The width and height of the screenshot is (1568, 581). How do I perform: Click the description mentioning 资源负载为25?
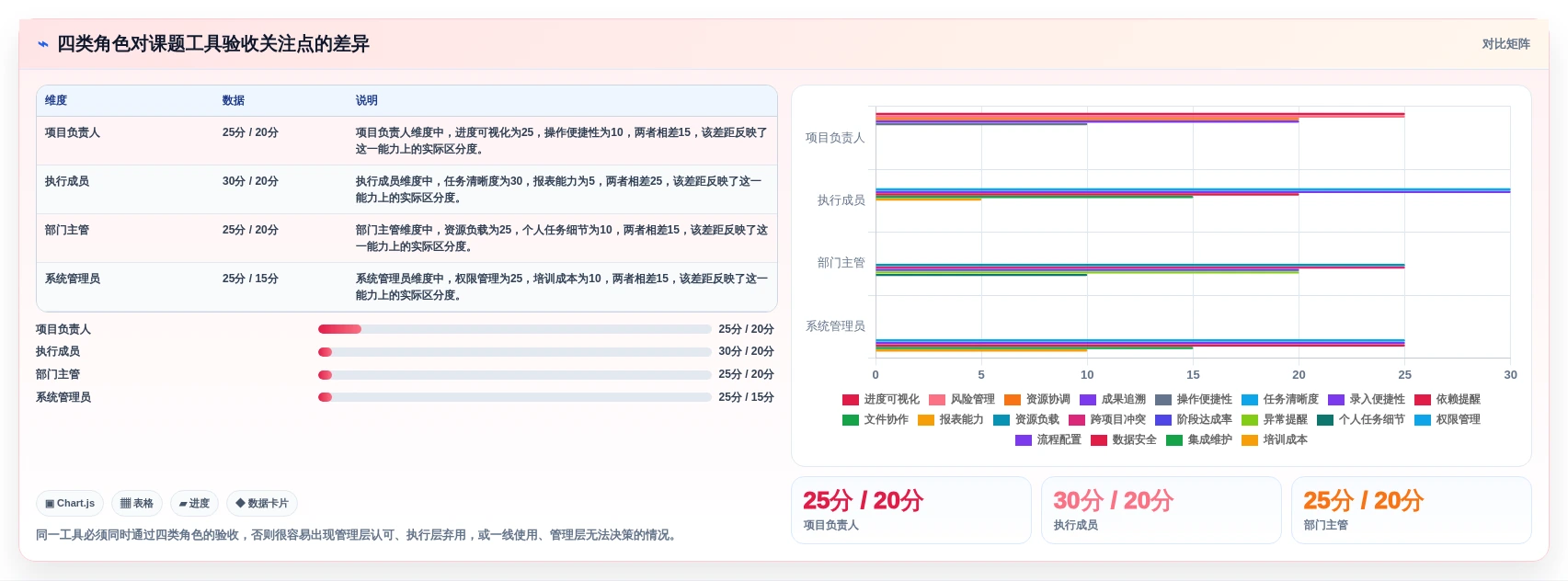pyautogui.click(x=562, y=238)
